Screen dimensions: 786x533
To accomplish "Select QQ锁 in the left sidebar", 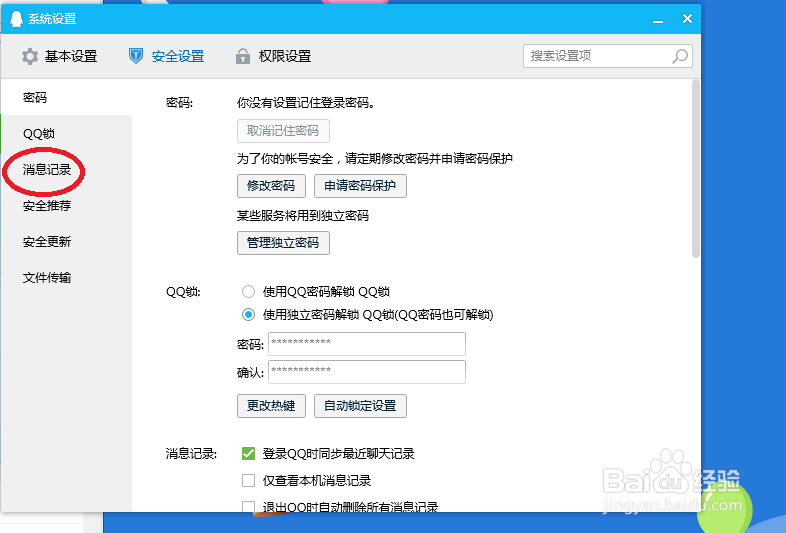I will [66, 133].
